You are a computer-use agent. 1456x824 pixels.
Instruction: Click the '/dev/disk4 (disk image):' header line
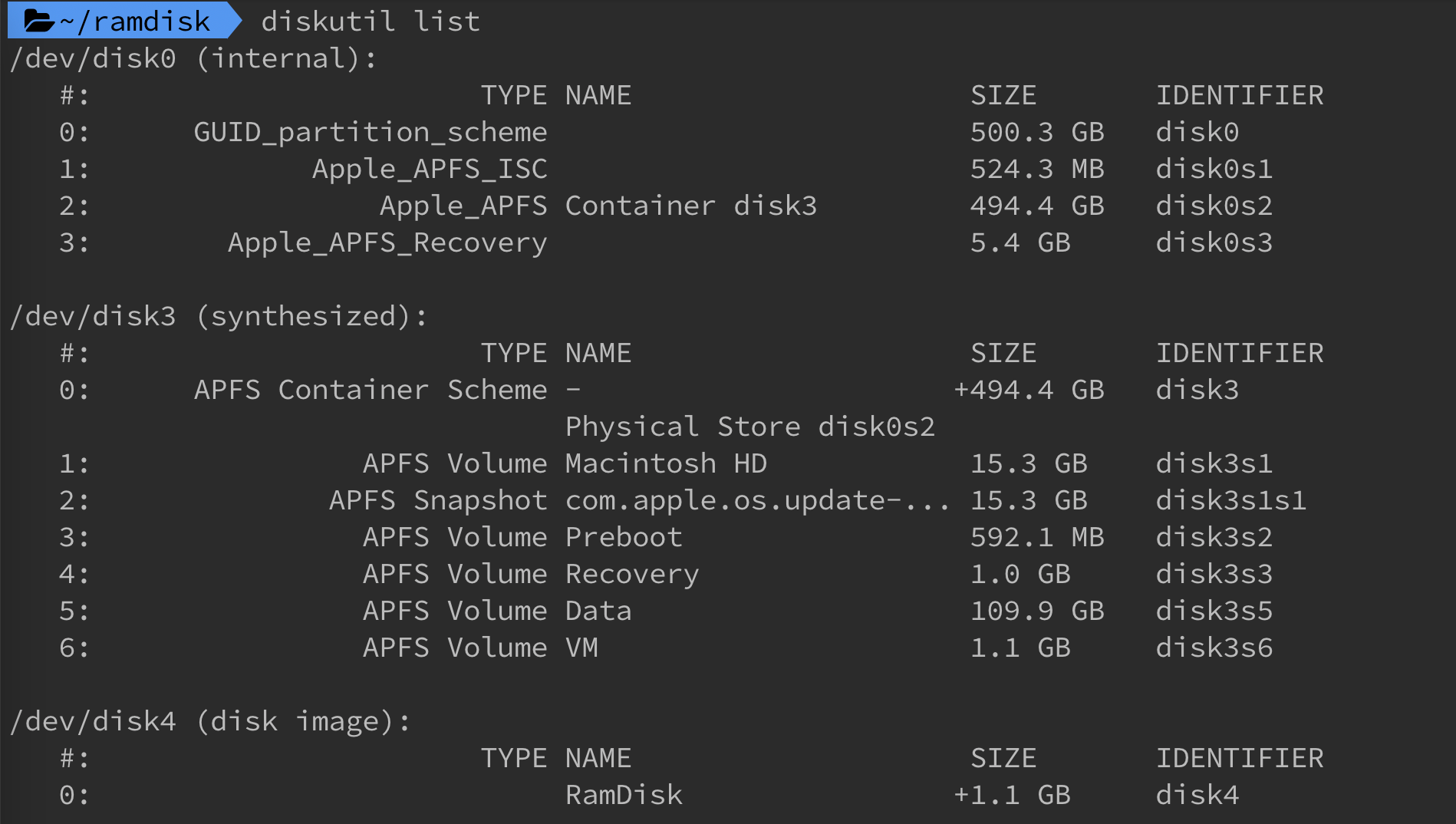point(210,721)
